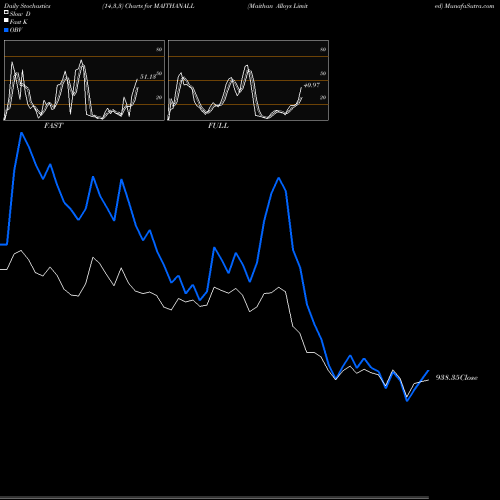This screenshot has width=500, height=500.
Task: Click the 'Daily Stochastics' title text
Action: tap(27, 6)
